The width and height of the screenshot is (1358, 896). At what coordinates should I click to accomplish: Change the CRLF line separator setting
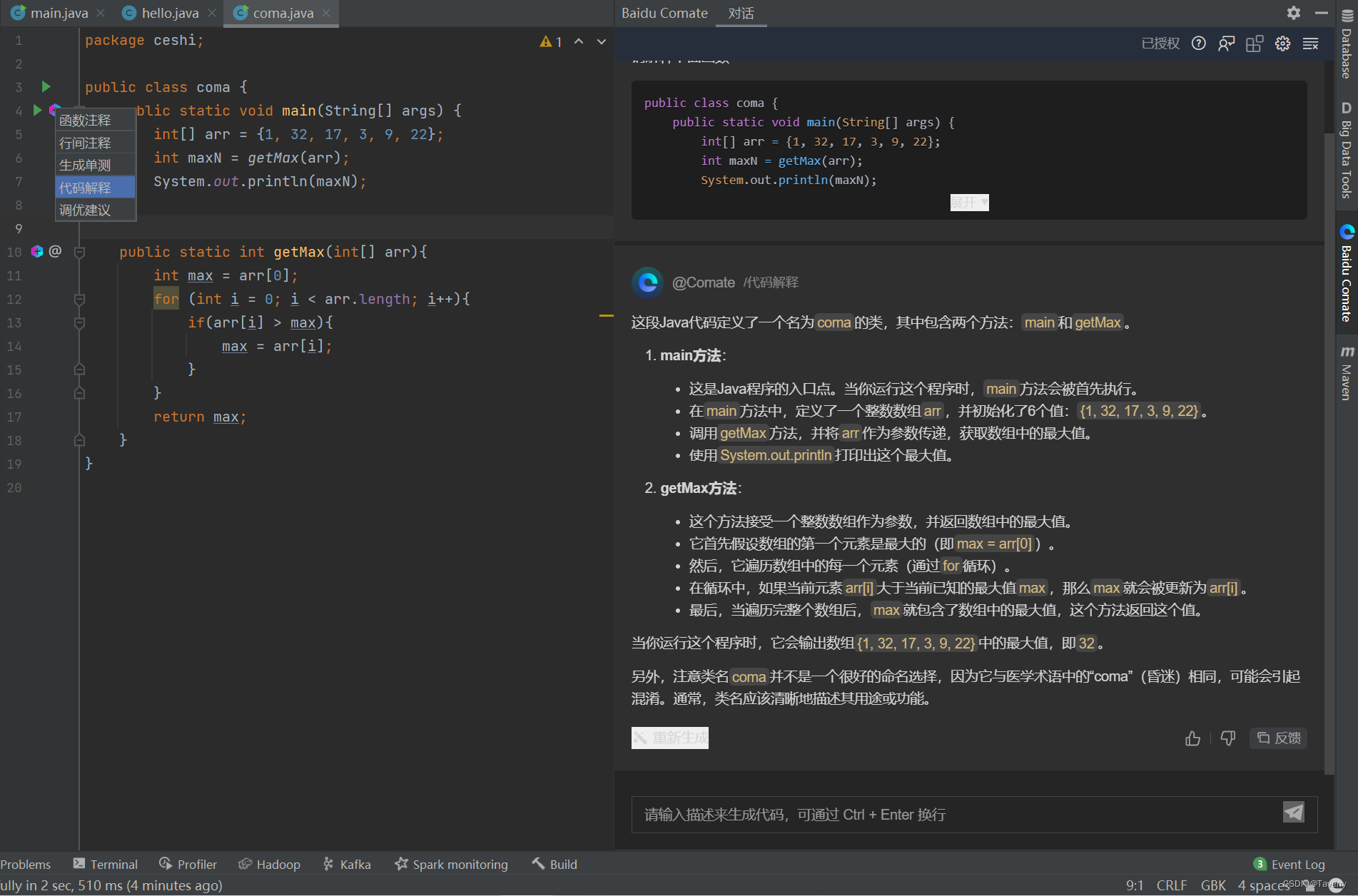[x=1171, y=885]
